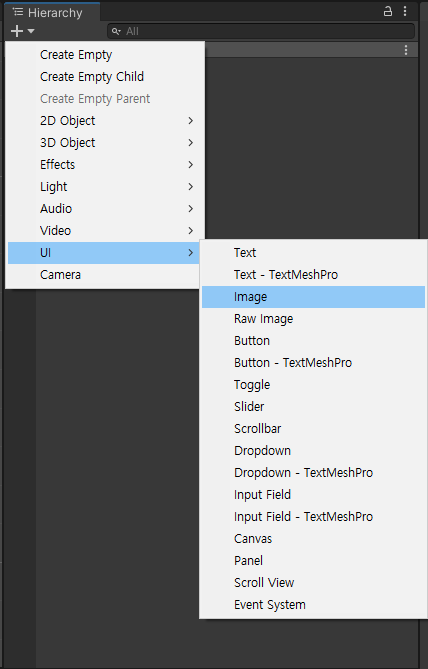428x669 pixels.
Task: Create a Canvas object
Action: click(314, 539)
